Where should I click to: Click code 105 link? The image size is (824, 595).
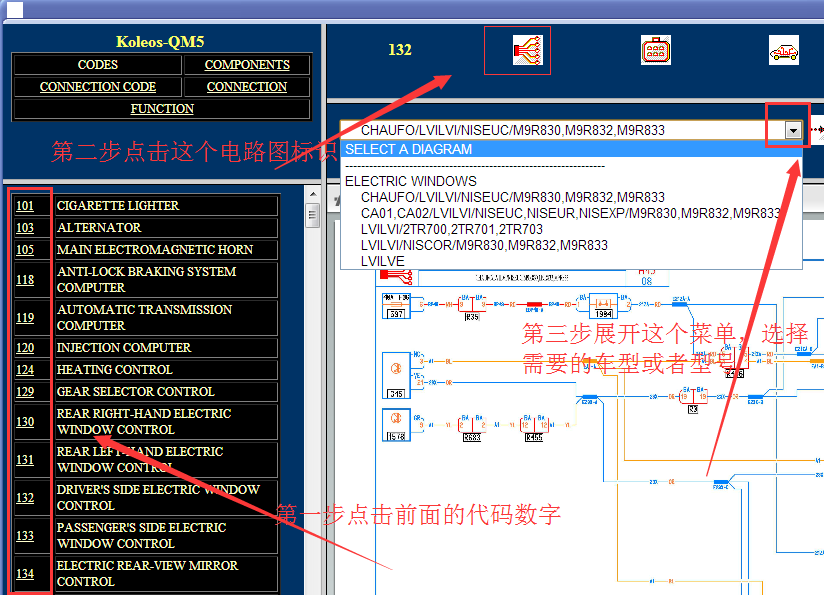[25, 250]
